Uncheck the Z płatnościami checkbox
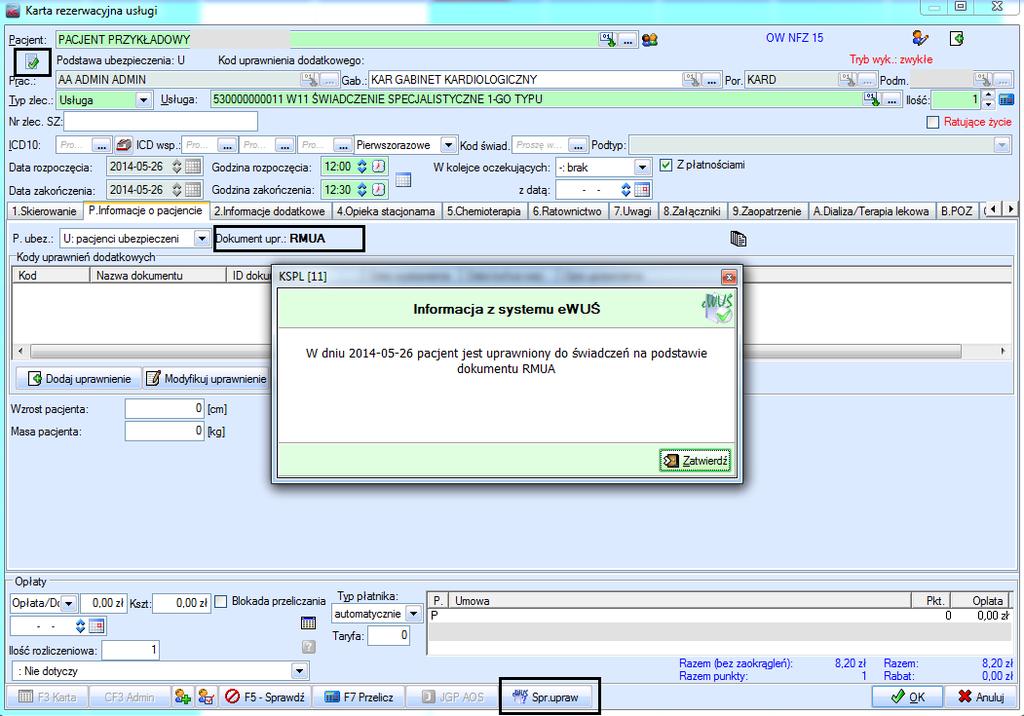This screenshot has height=716, width=1024. pyautogui.click(x=665, y=165)
